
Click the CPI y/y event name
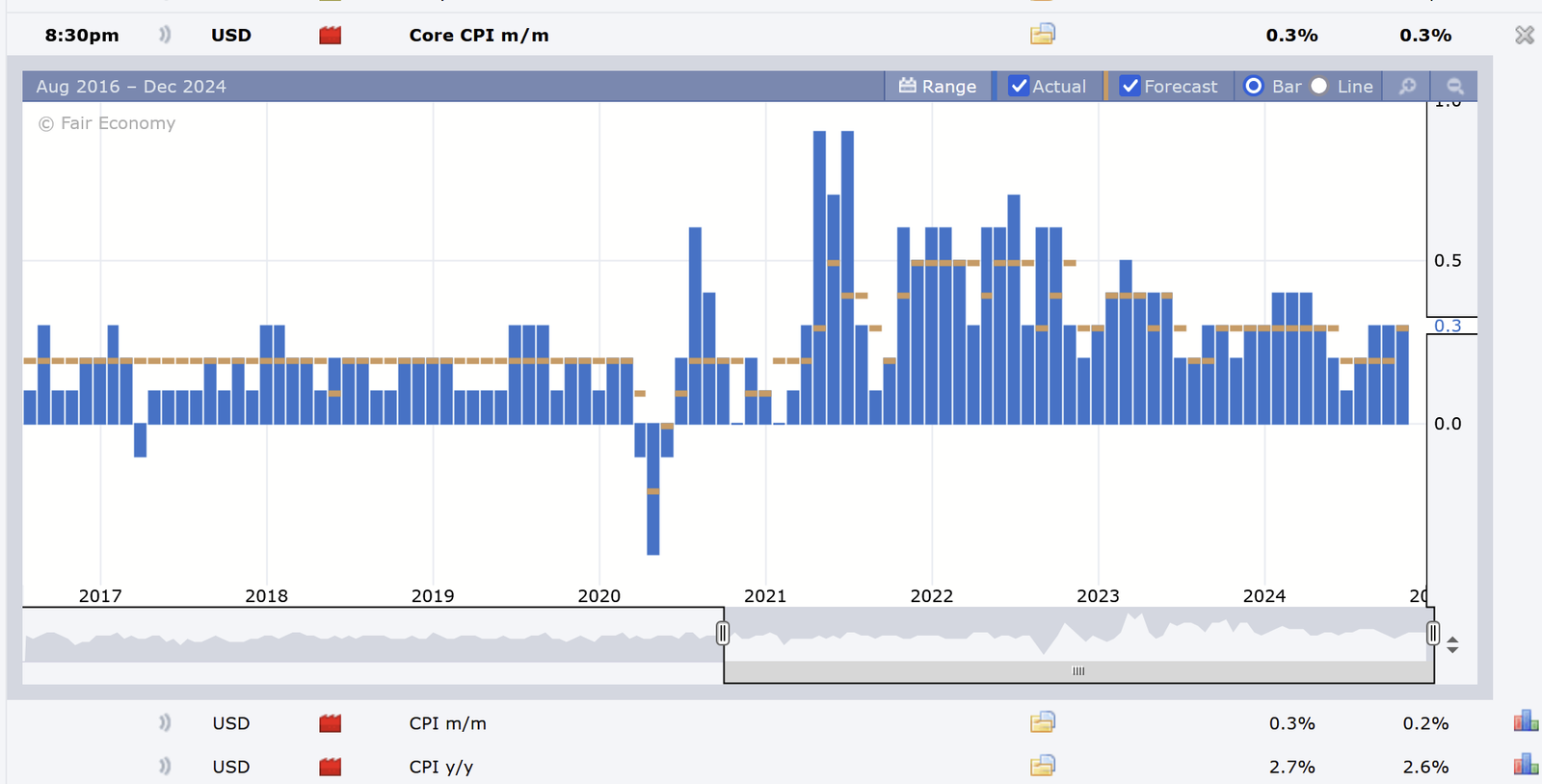[440, 767]
